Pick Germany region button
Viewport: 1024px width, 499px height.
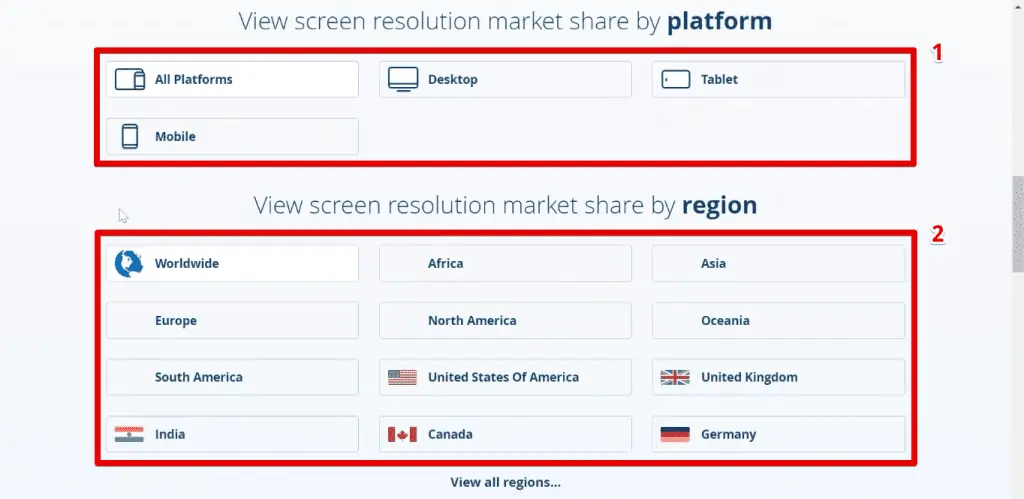[x=778, y=434]
